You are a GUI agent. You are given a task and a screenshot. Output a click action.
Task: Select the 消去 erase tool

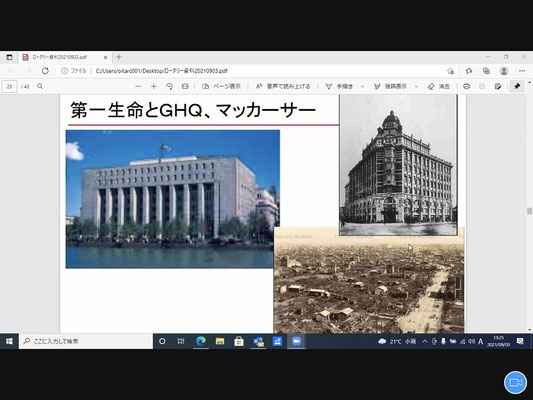coord(439,86)
